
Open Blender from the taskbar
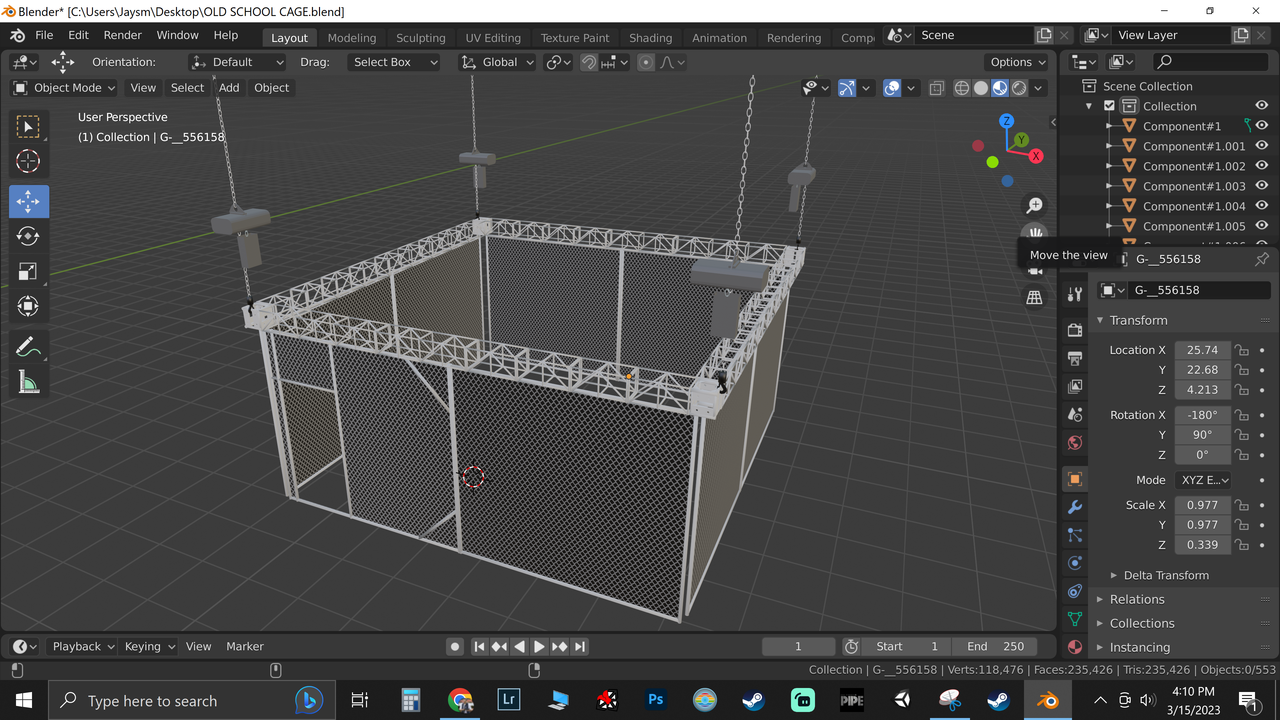tap(1048, 700)
